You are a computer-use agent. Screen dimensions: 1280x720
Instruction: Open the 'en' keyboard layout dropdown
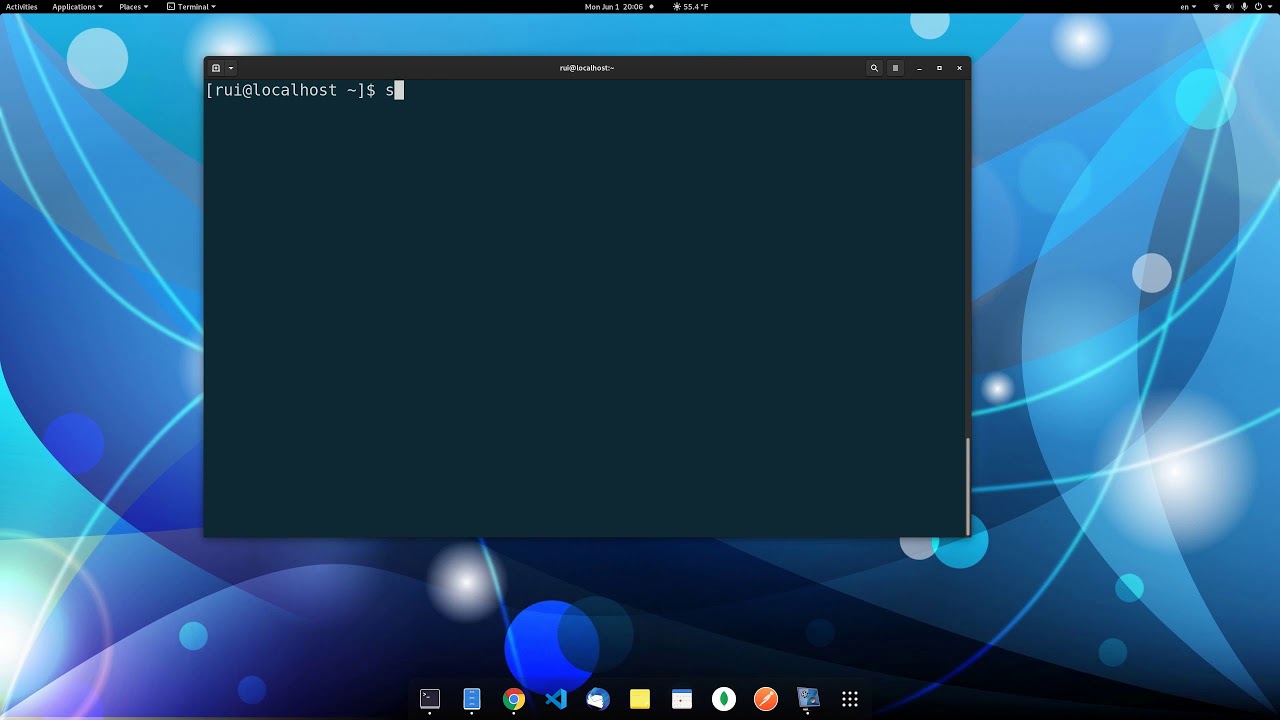click(x=1188, y=7)
